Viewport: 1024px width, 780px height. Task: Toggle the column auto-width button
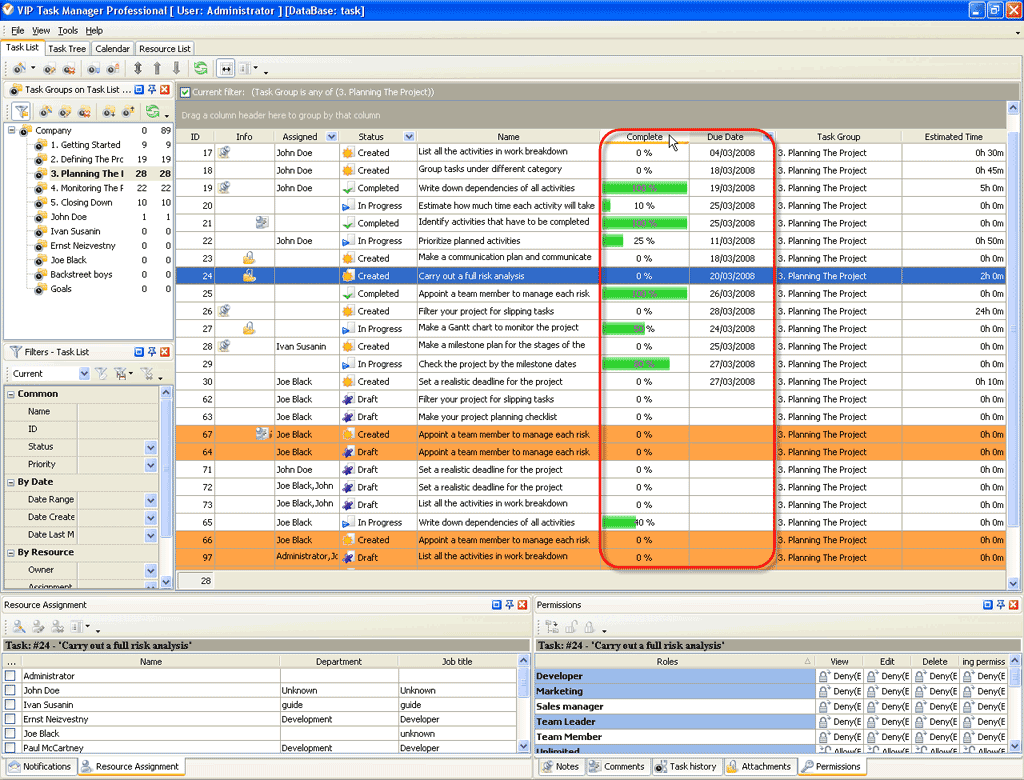tap(225, 68)
